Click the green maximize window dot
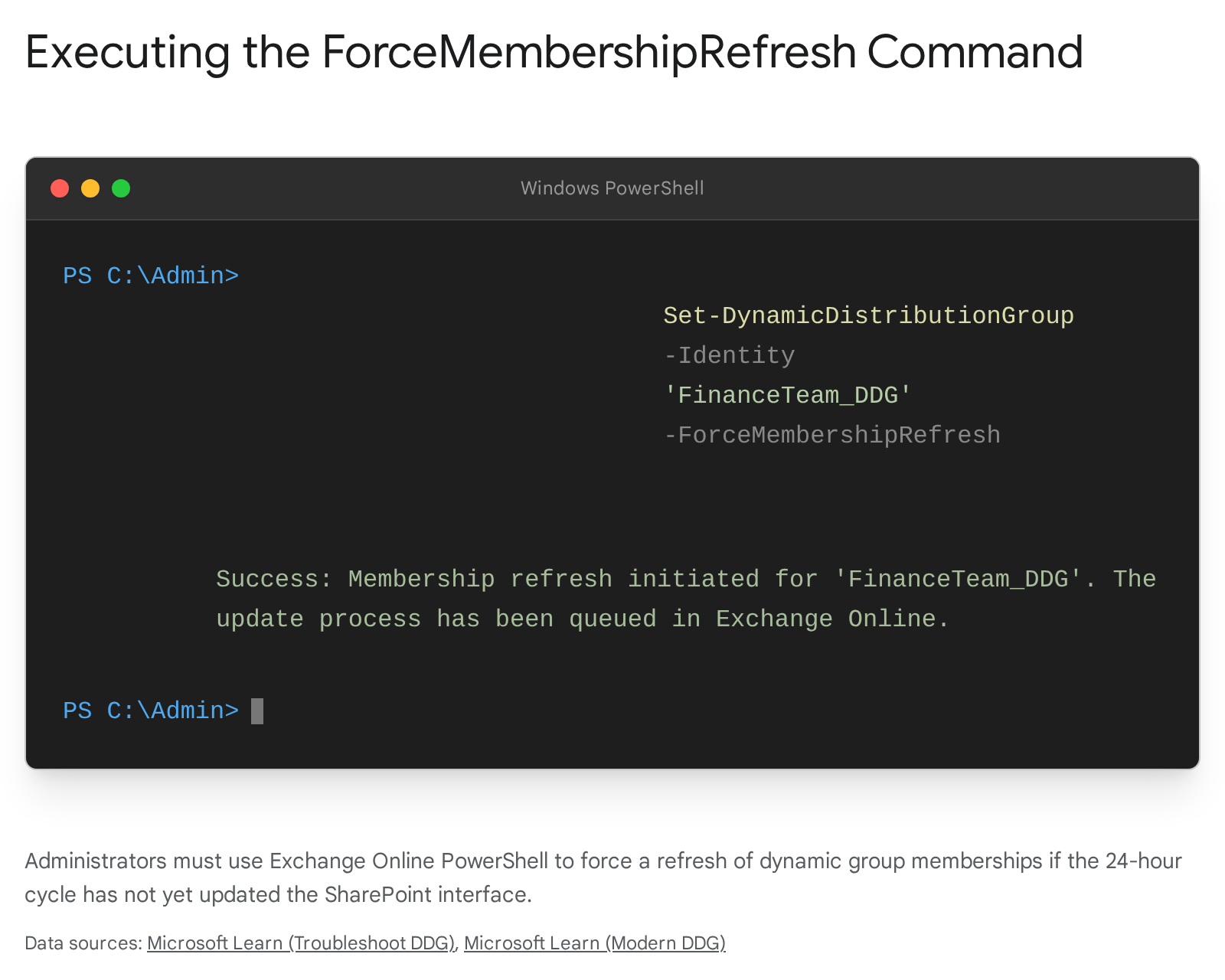1225x980 pixels. click(x=121, y=188)
